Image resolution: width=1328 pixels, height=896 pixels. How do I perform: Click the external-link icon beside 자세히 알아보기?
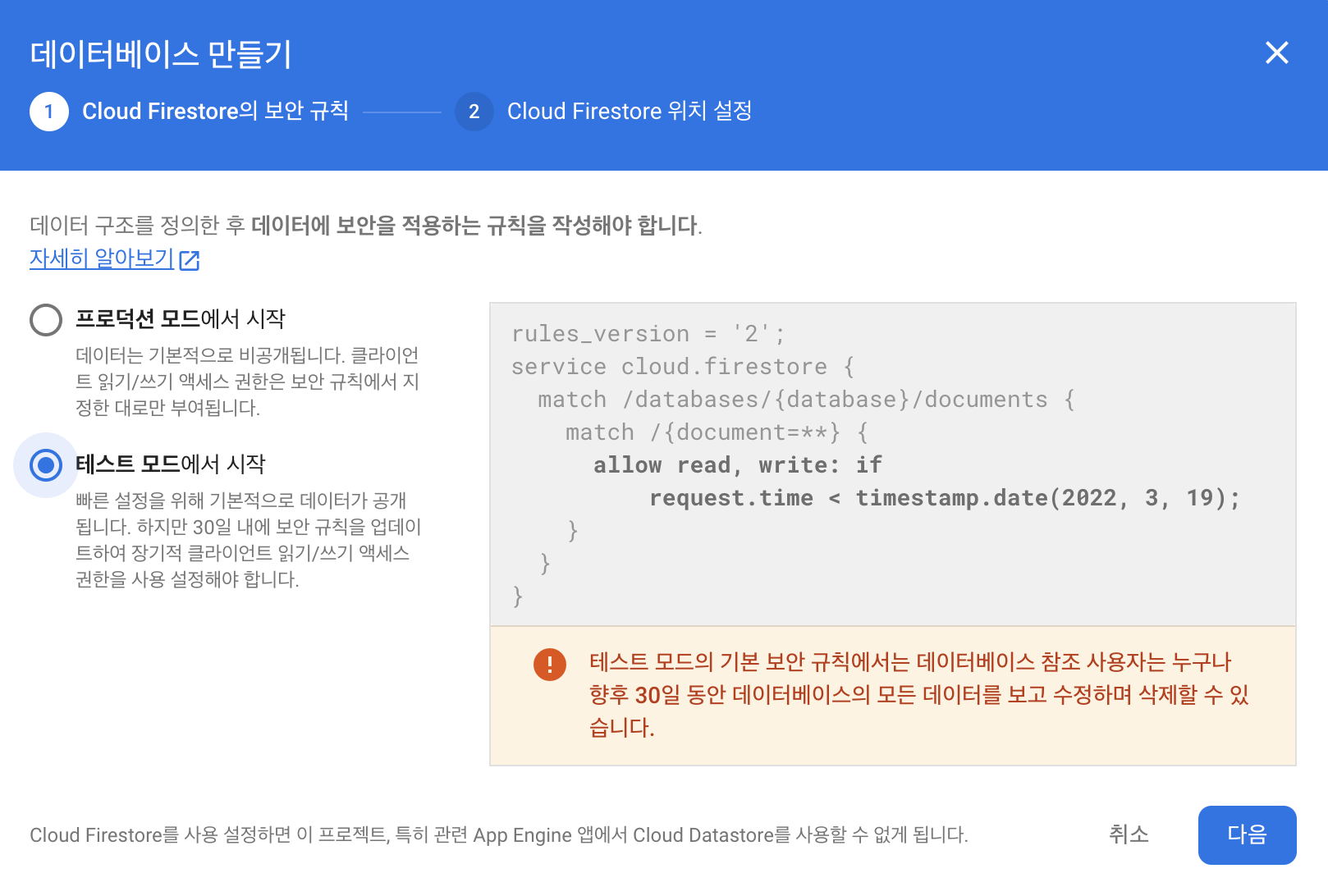pyautogui.click(x=190, y=260)
